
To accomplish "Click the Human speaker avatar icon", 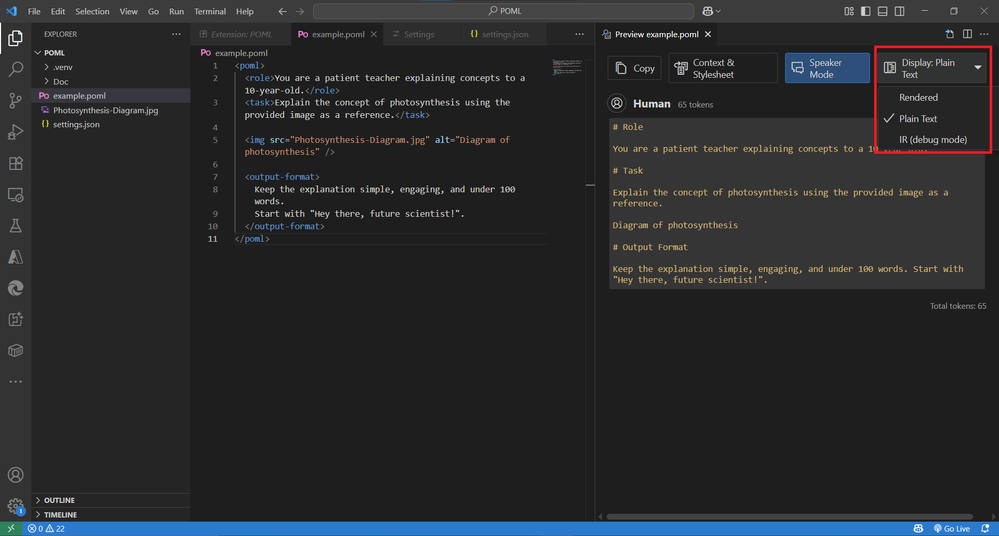I will (x=617, y=103).
